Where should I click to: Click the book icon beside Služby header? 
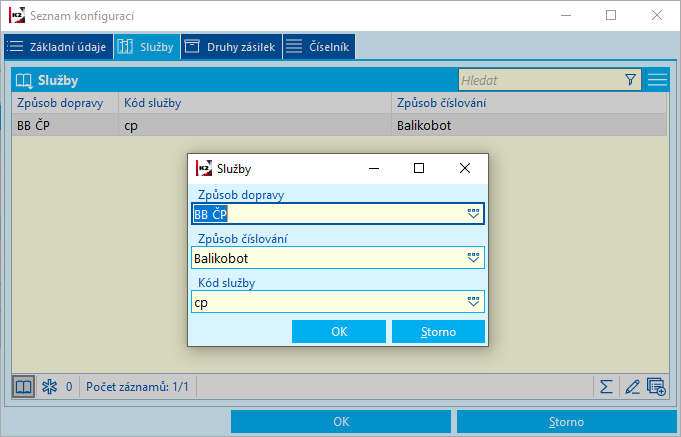coord(24,80)
